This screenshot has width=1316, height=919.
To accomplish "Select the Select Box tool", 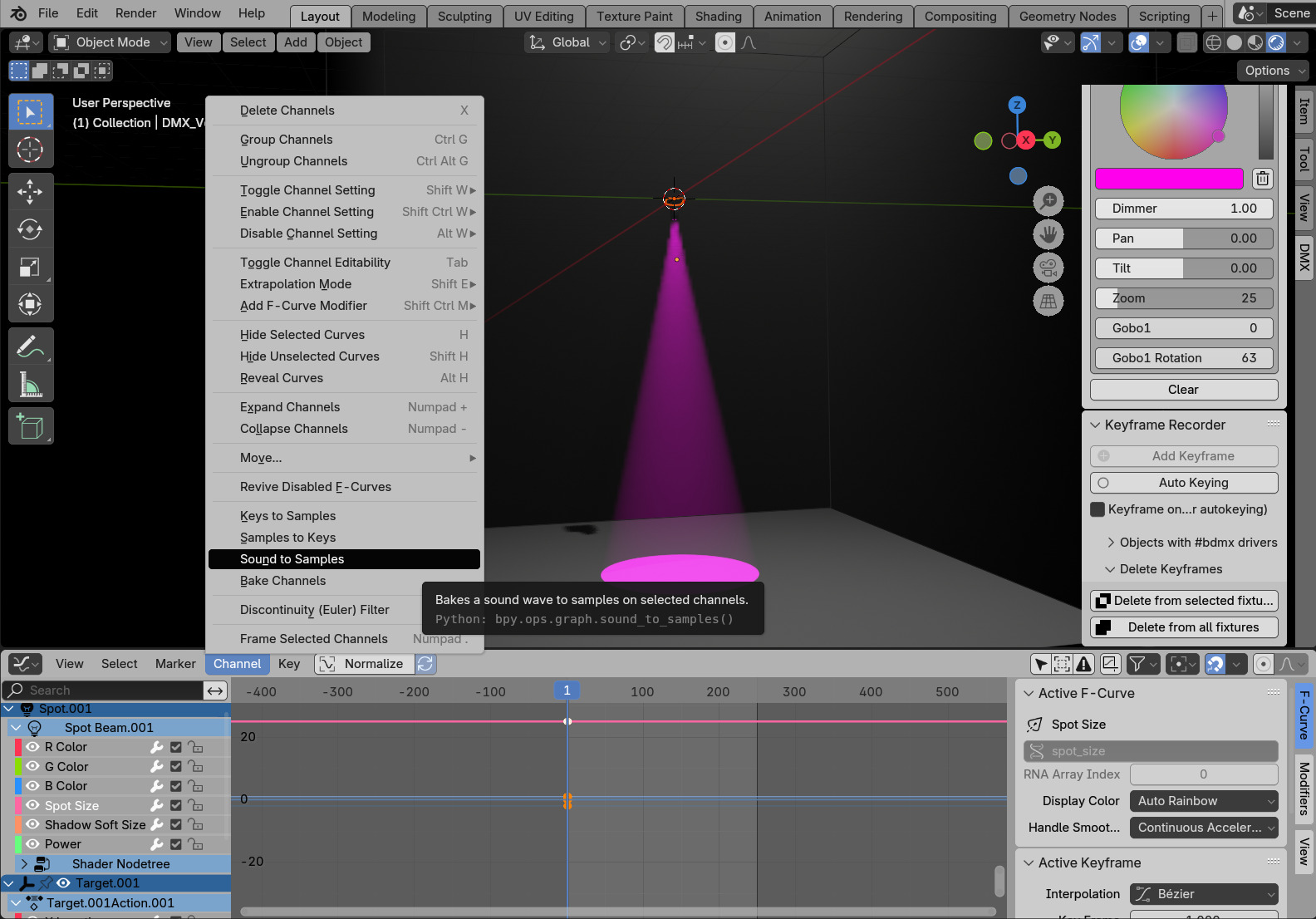I will click(x=31, y=112).
